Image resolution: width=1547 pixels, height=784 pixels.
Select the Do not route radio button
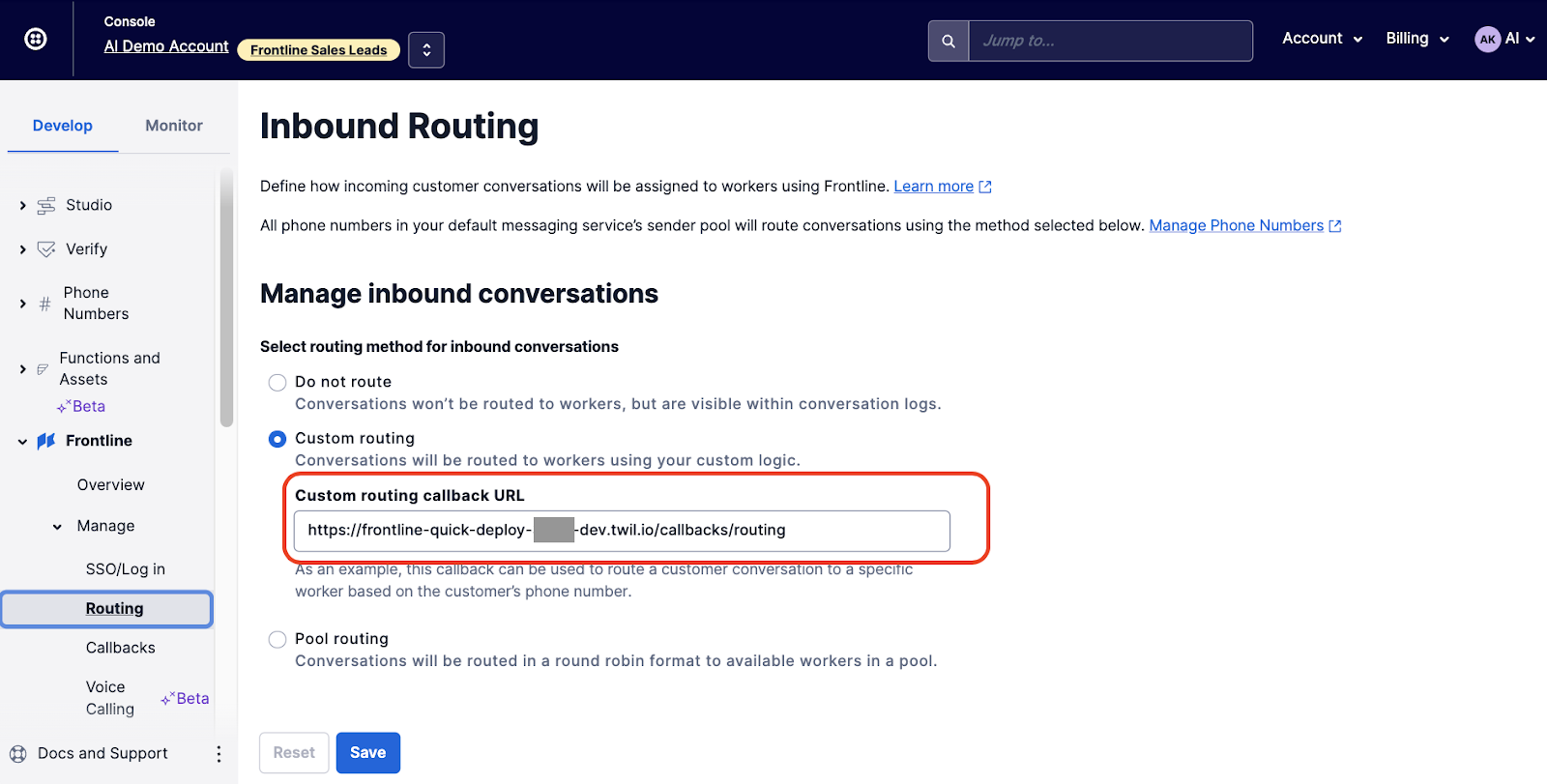[x=277, y=383]
